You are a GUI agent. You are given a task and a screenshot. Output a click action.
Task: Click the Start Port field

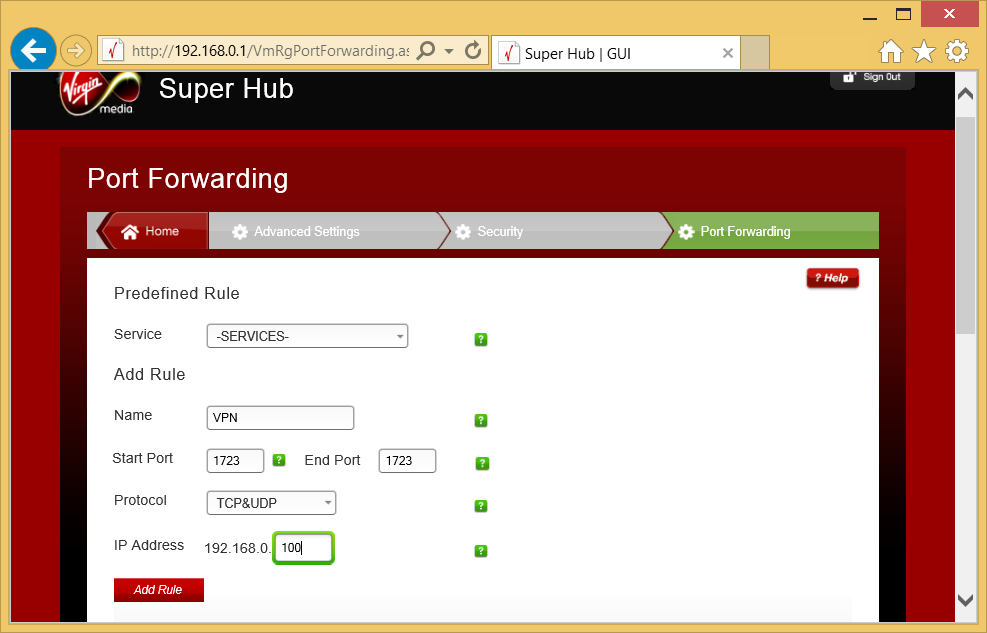point(235,461)
